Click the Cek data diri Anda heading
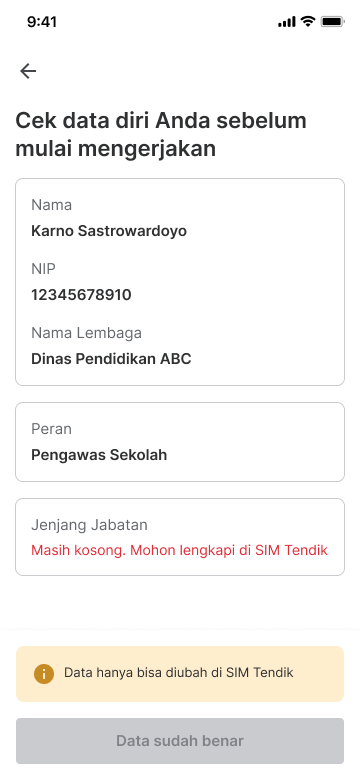 (x=161, y=135)
